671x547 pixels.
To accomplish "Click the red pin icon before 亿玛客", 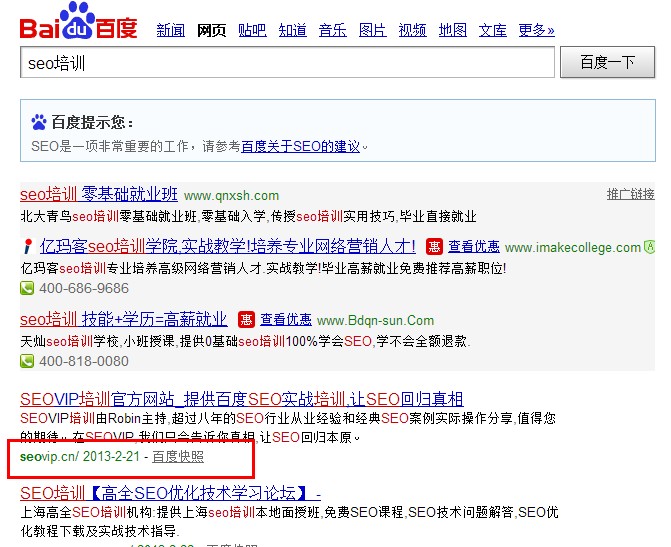I will tap(28, 247).
